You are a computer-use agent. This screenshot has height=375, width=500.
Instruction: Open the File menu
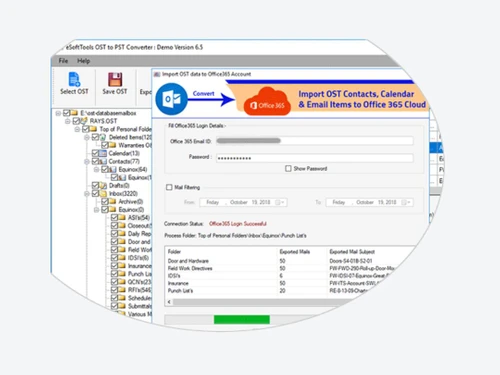[63, 61]
